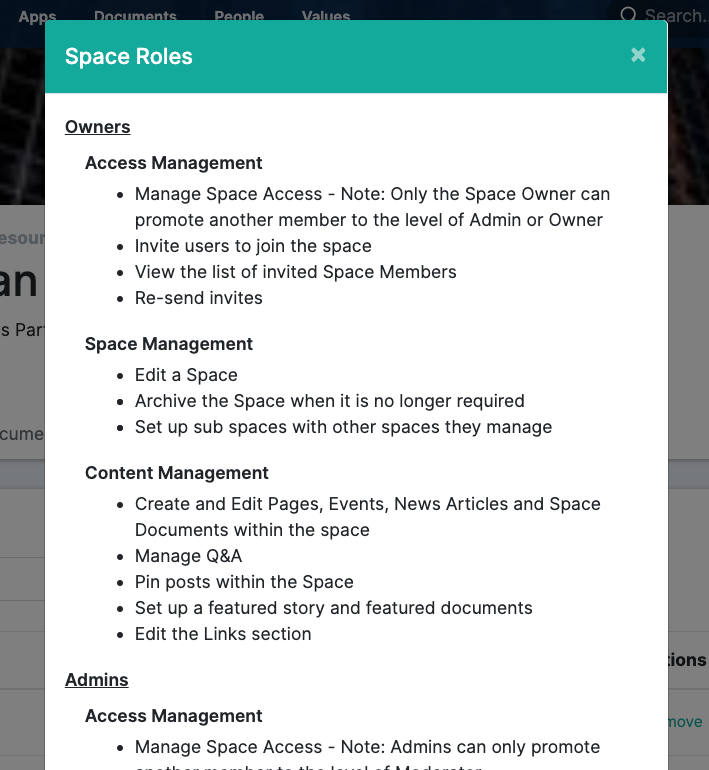
Task: Click 'Set up a featured story' bullet
Action: tap(334, 608)
